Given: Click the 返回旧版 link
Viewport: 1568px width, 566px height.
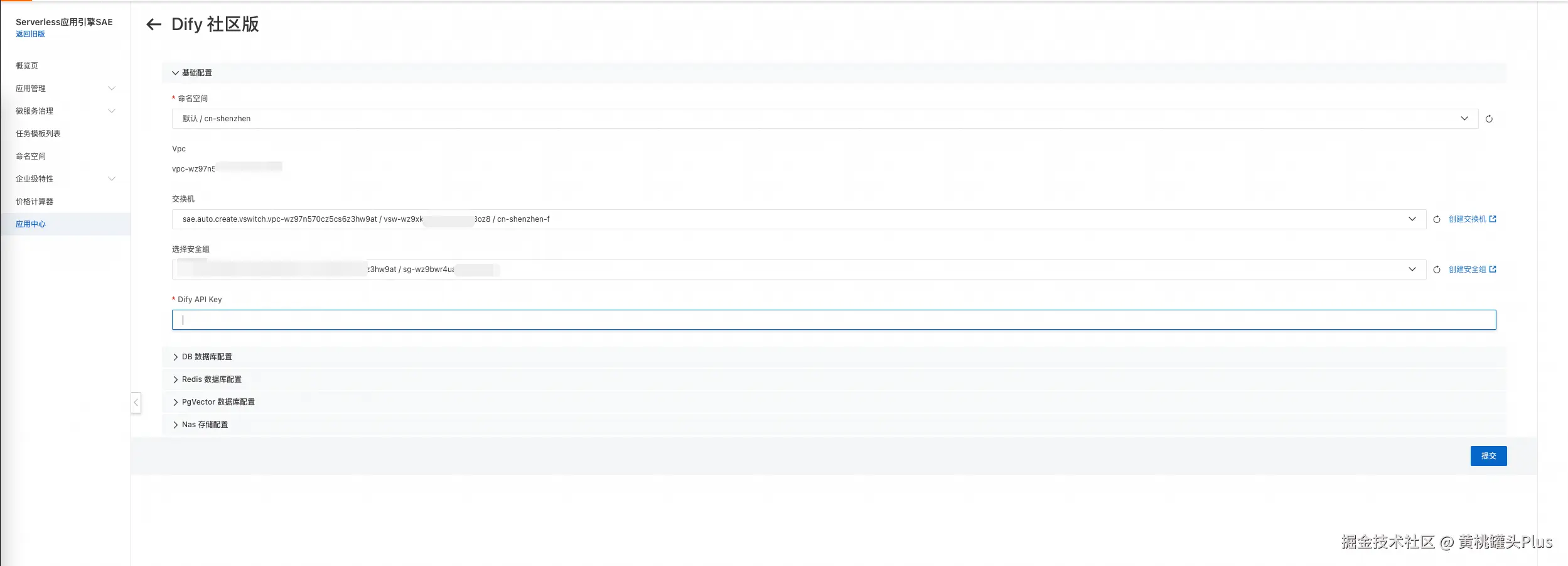Looking at the screenshot, I should [30, 34].
